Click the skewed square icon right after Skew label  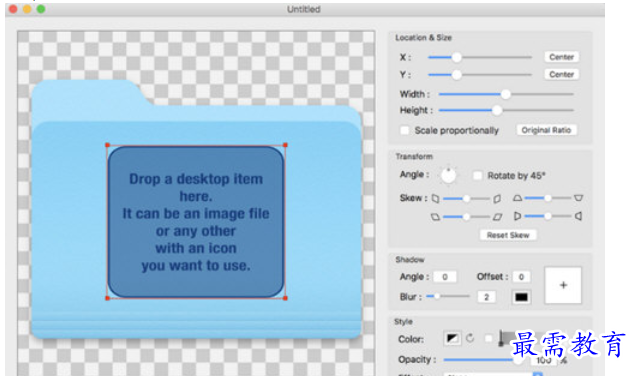tap(435, 199)
